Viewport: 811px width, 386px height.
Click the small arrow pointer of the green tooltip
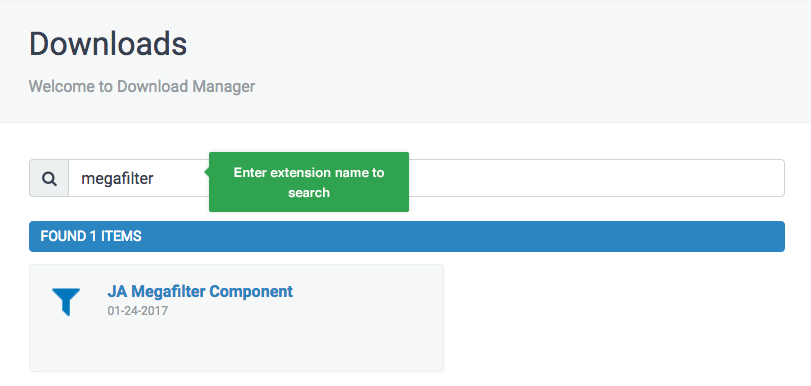(x=206, y=172)
